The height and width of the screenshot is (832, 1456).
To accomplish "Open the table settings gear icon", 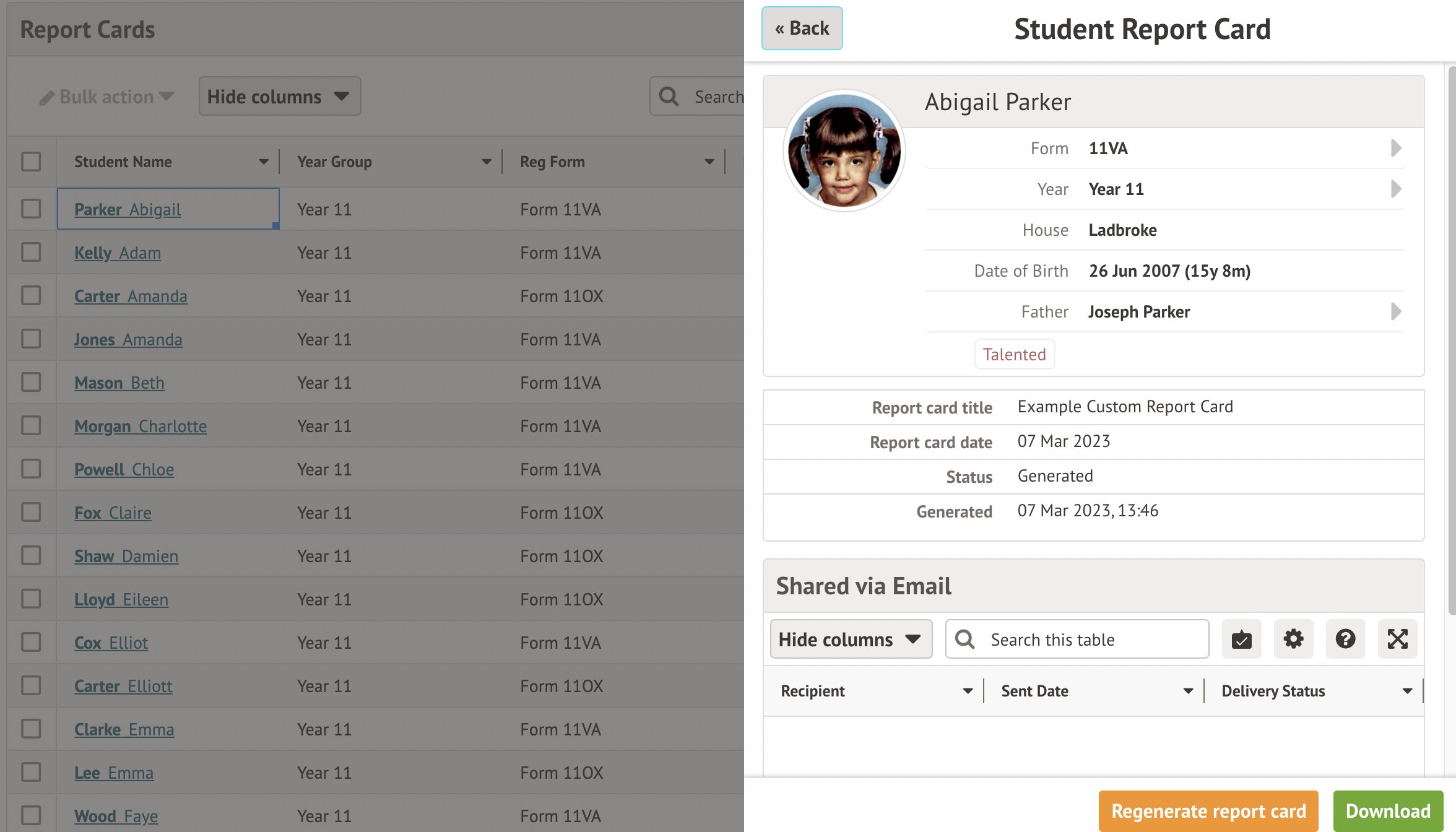I will (1293, 639).
